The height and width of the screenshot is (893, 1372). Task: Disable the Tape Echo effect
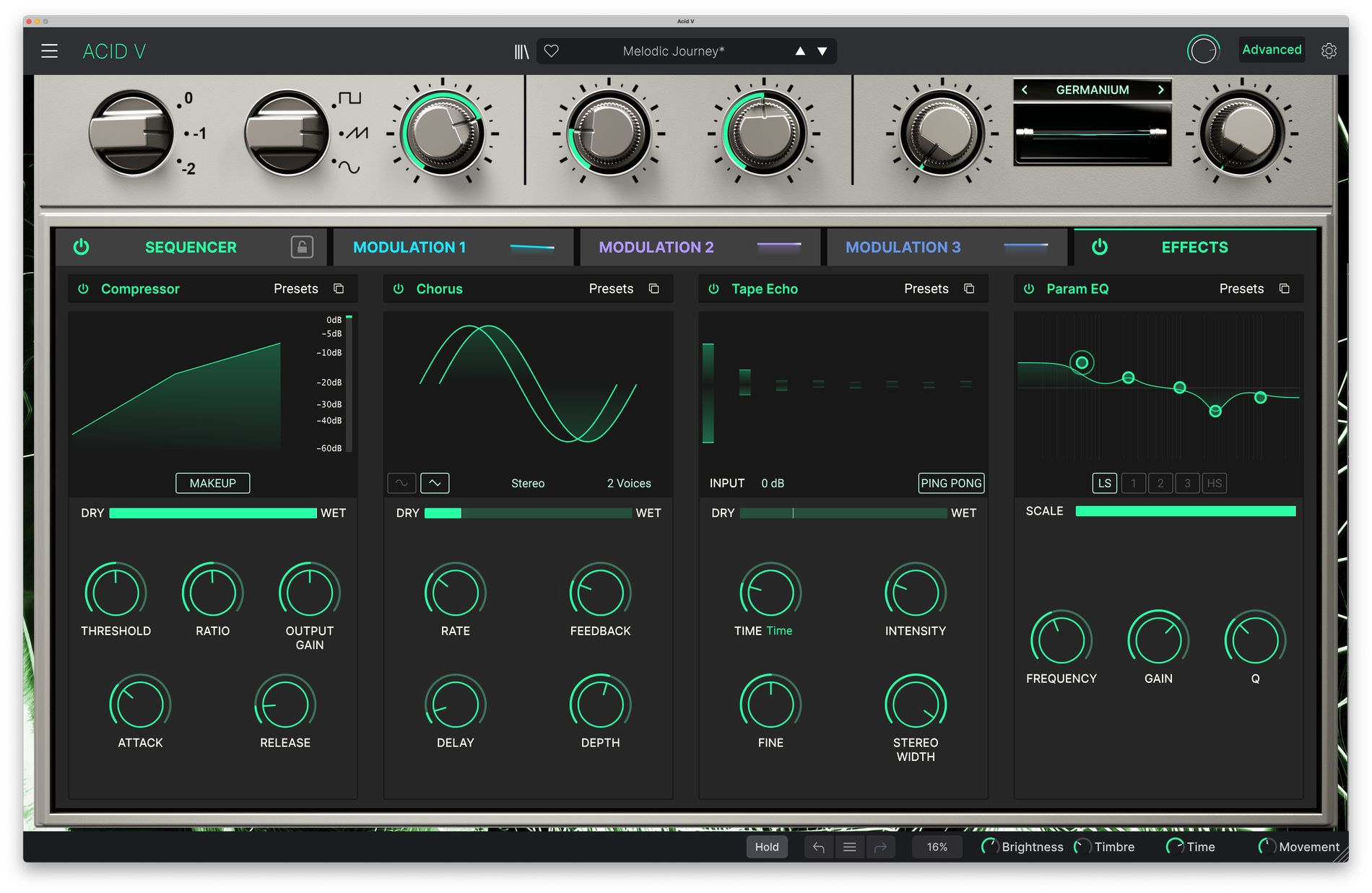[713, 289]
